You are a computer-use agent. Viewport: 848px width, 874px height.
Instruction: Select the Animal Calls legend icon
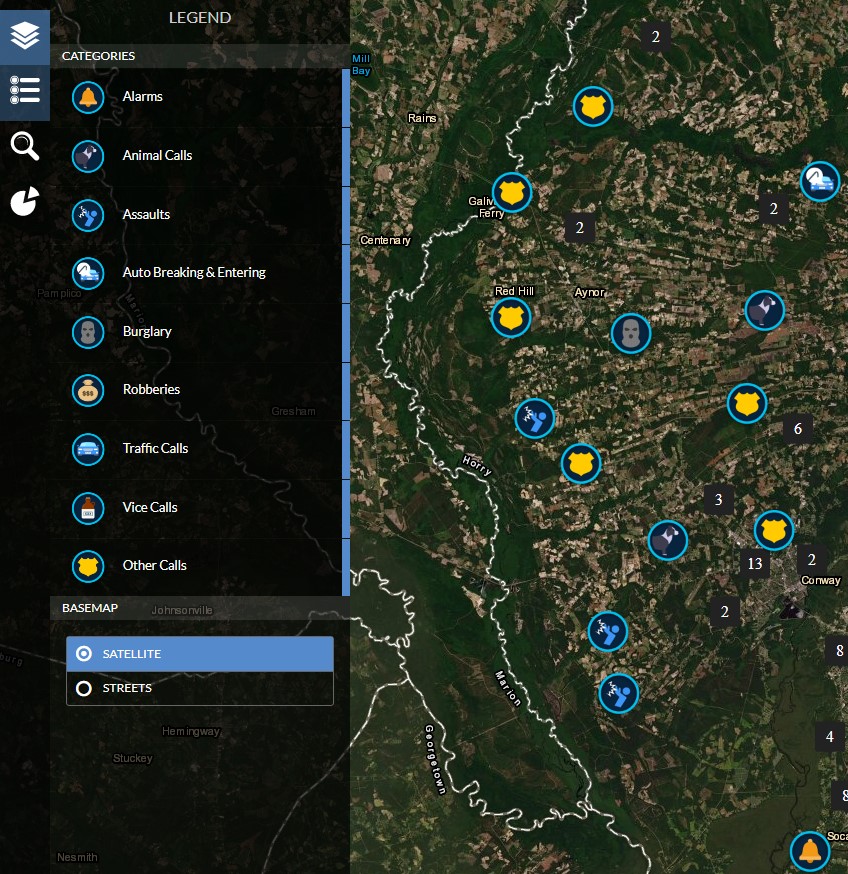[88, 156]
